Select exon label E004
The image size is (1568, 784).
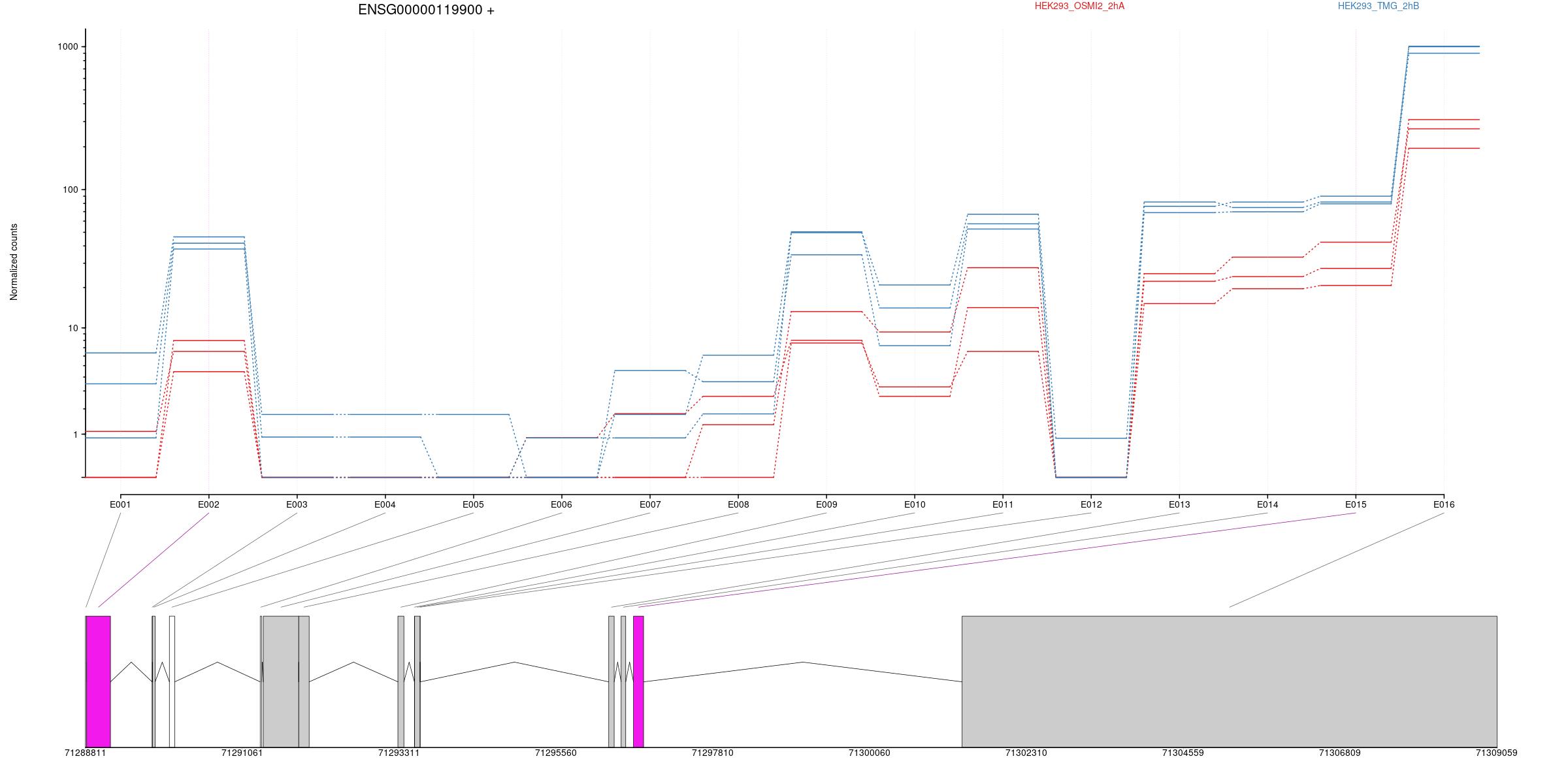point(385,504)
